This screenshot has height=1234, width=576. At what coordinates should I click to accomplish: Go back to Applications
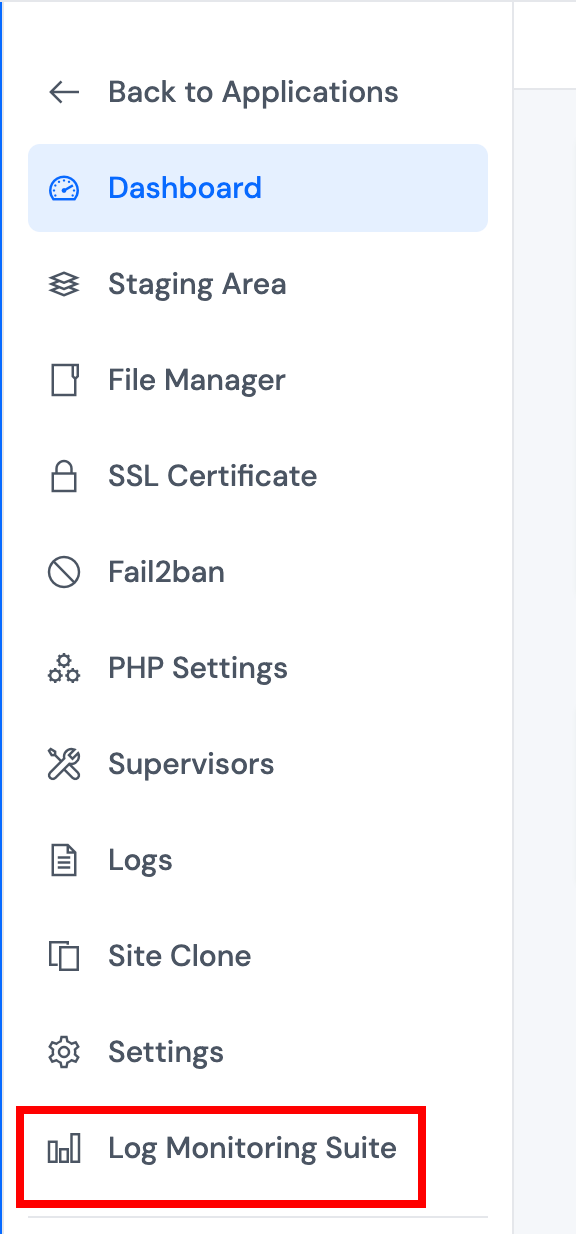[253, 92]
